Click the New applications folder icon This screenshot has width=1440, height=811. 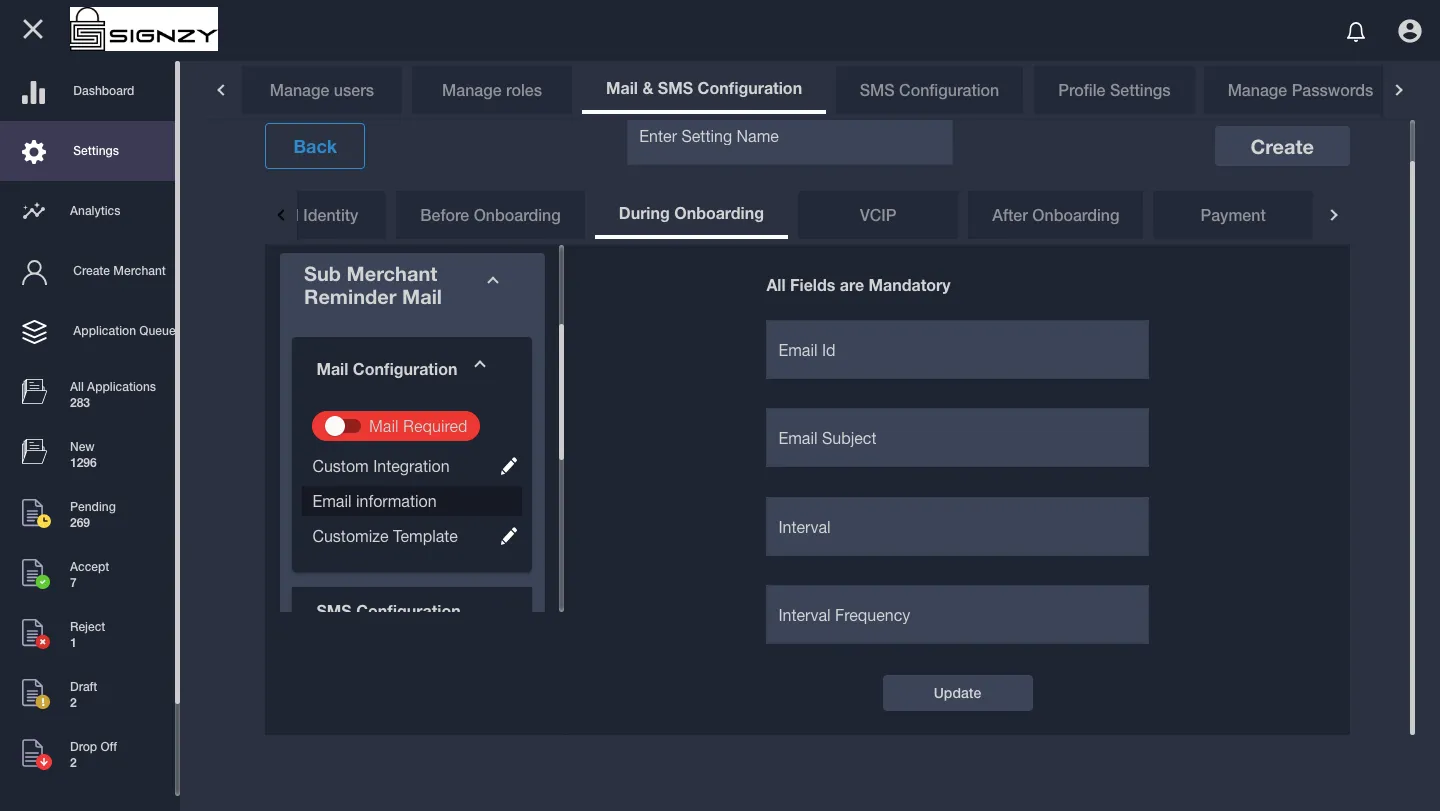pos(34,452)
